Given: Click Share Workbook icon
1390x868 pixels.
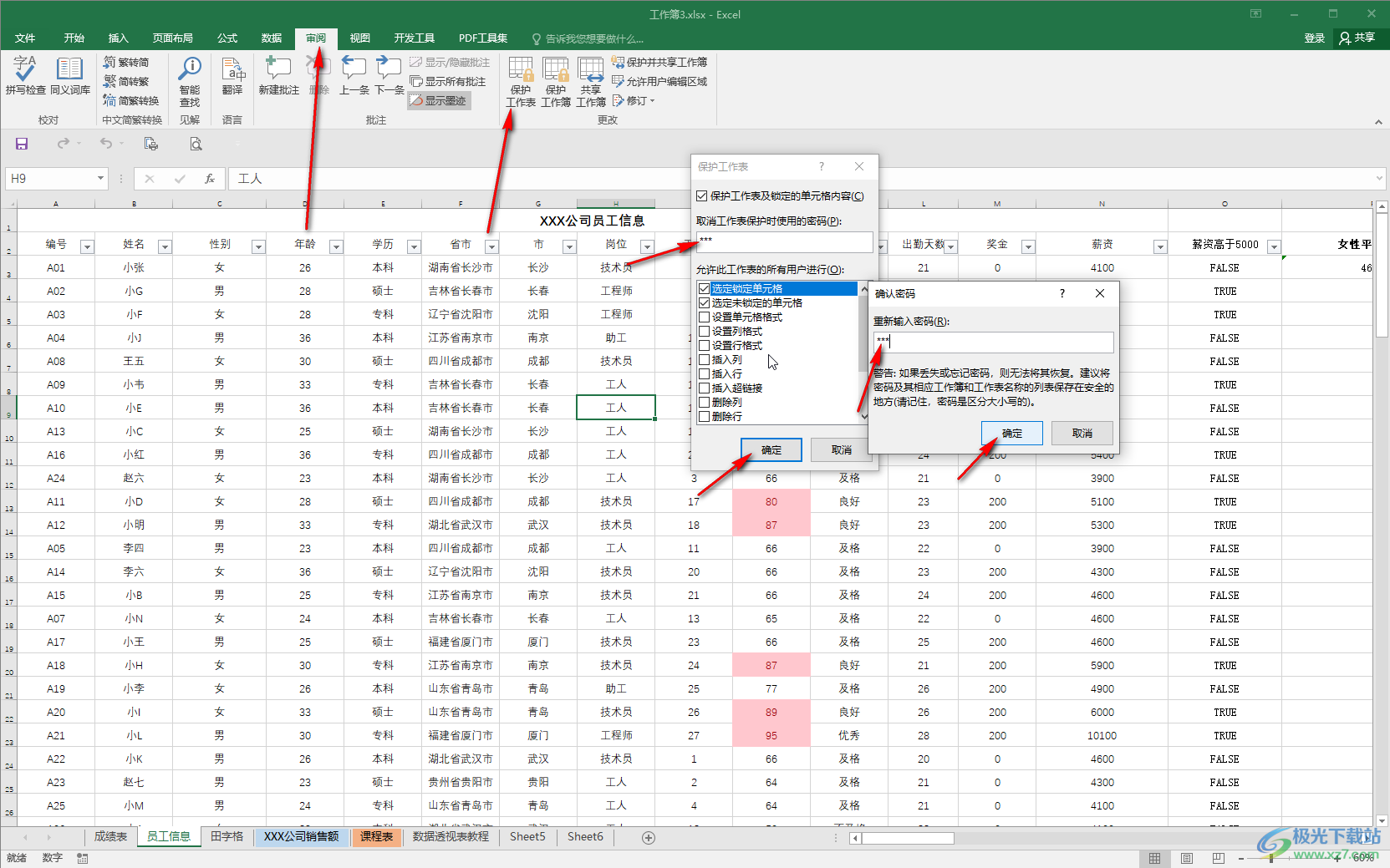Looking at the screenshot, I should click(591, 82).
